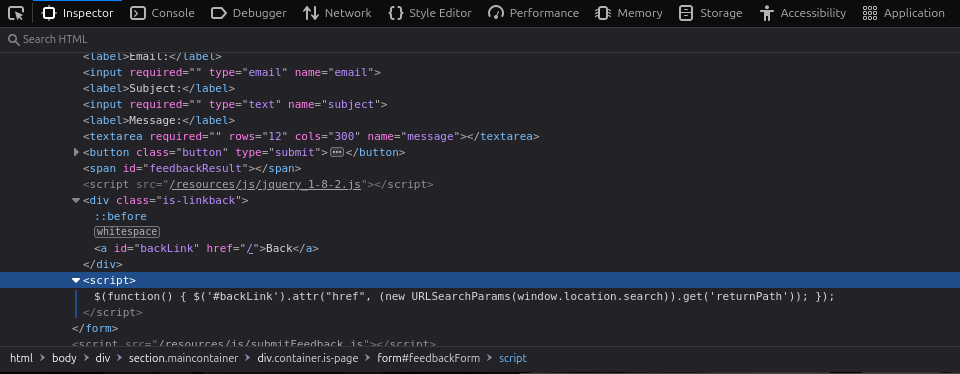The height and width of the screenshot is (374, 960).
Task: Open the Memory tab
Action: [x=629, y=13]
